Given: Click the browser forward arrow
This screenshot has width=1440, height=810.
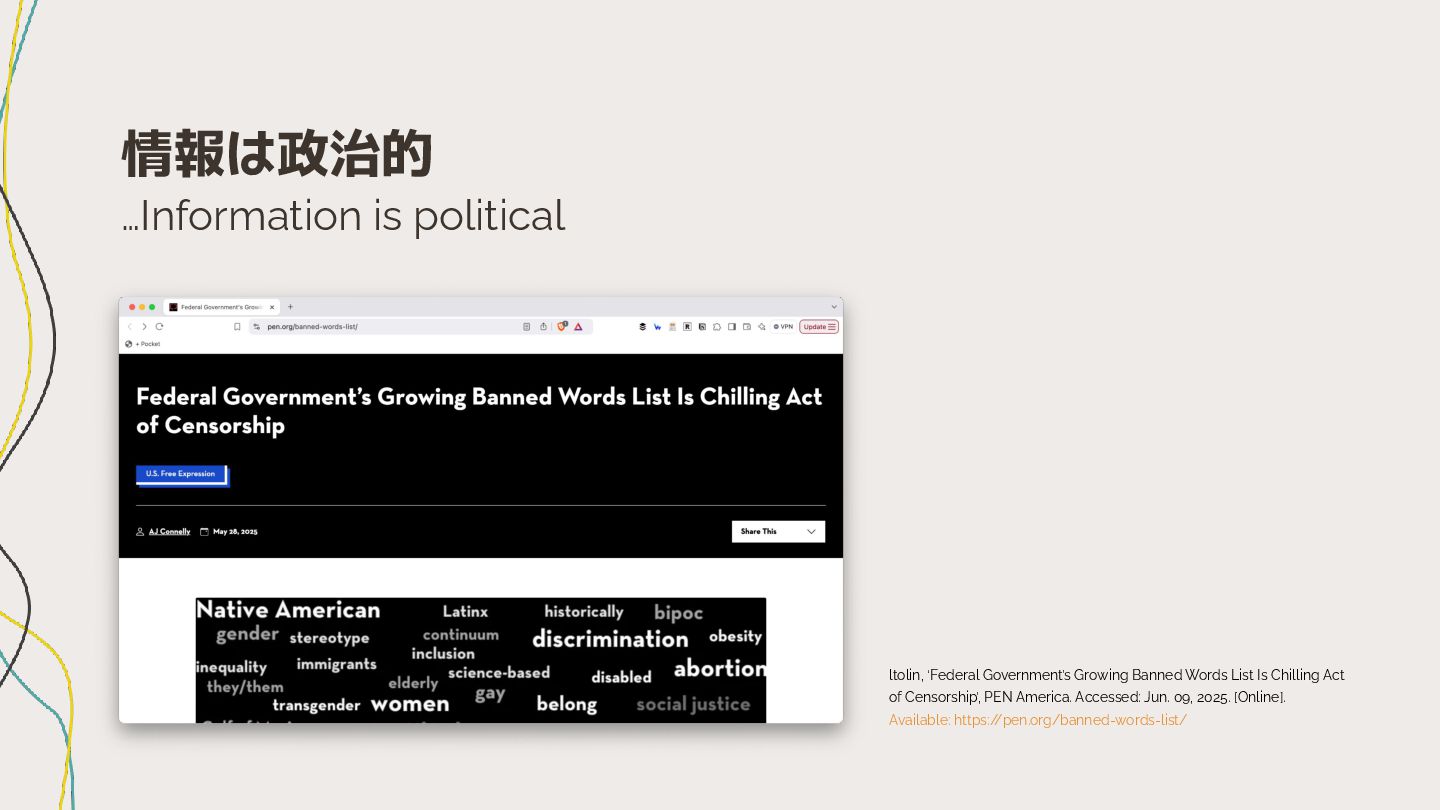Looking at the screenshot, I should pyautogui.click(x=144, y=327).
